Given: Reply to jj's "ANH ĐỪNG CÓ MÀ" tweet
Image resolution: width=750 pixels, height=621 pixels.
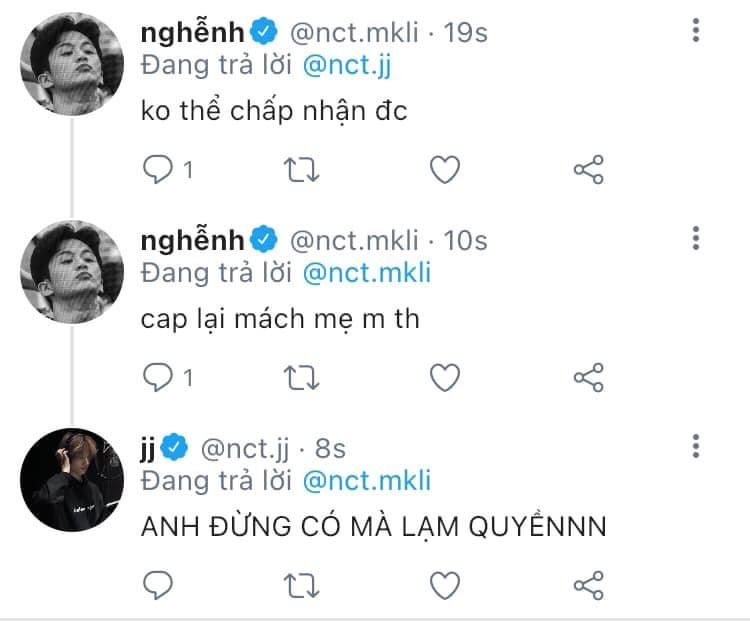Looking at the screenshot, I should (x=158, y=583).
